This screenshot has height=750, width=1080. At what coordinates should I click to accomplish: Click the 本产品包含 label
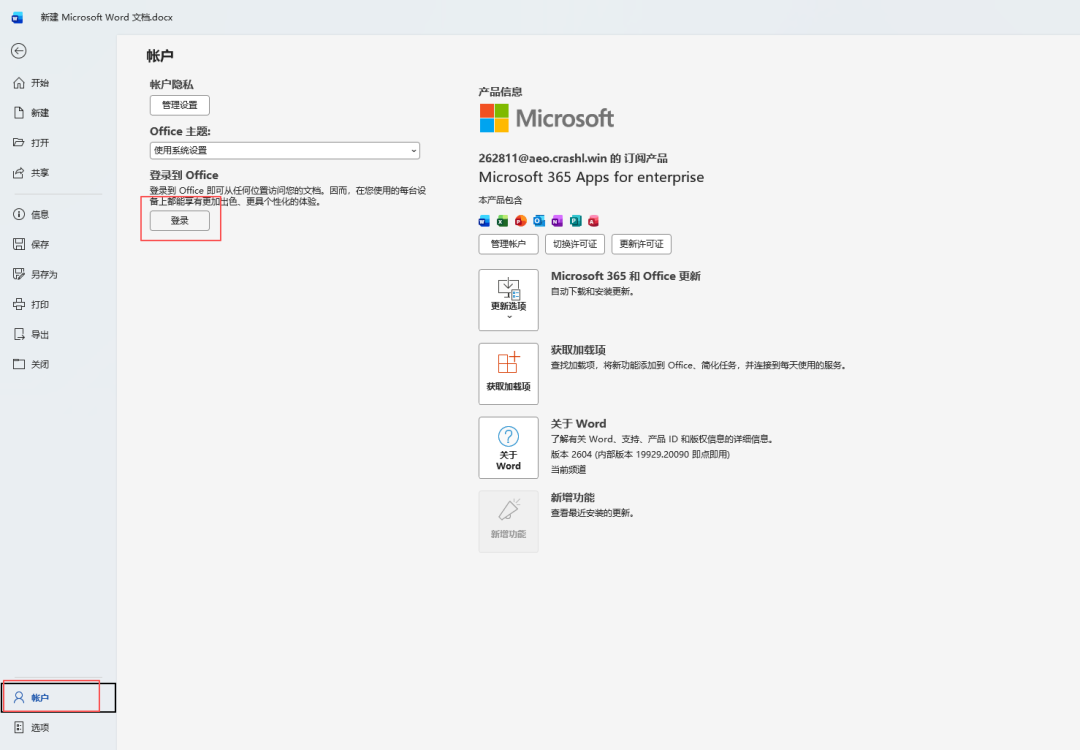coord(500,200)
